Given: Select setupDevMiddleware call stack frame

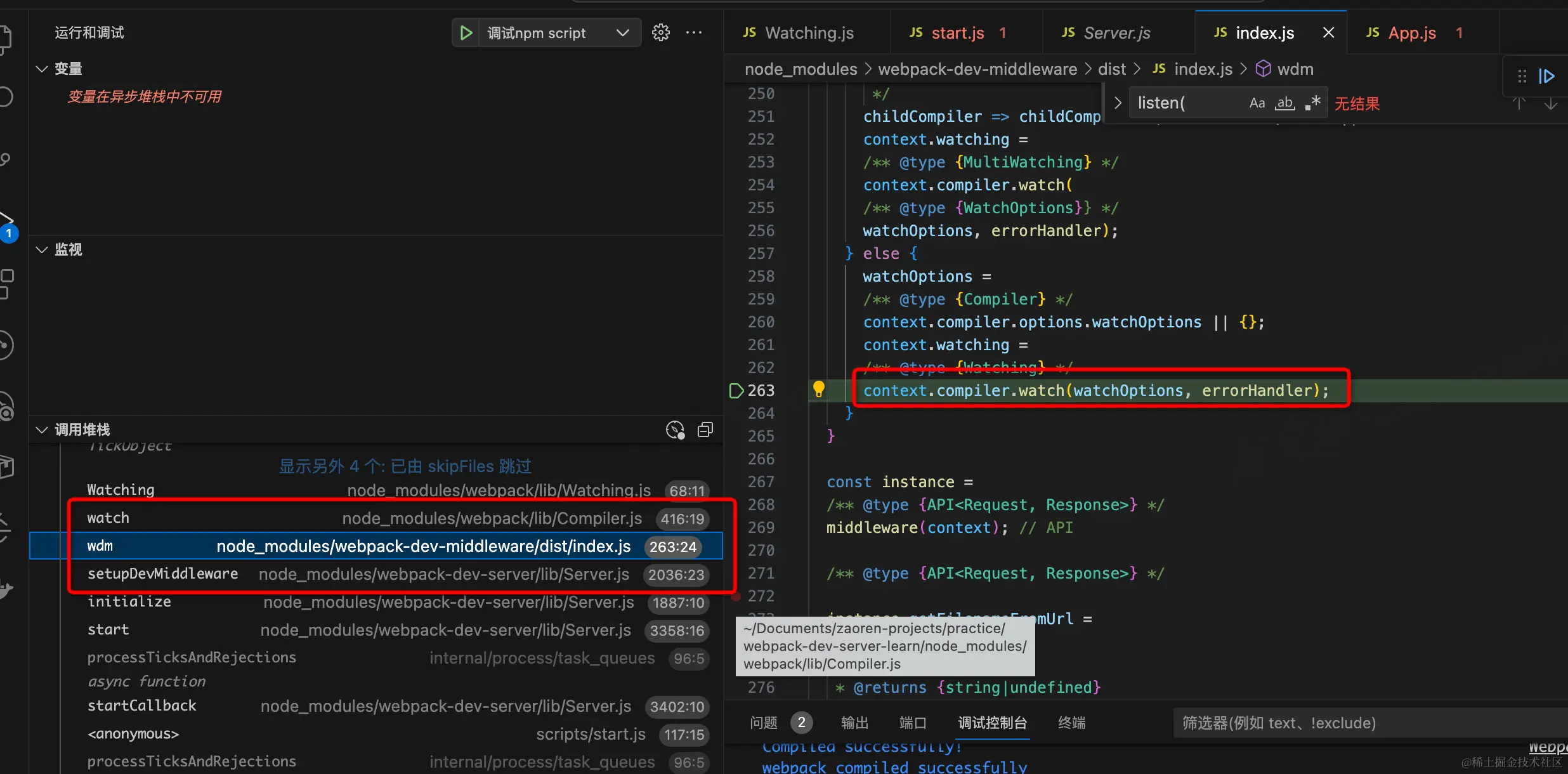Looking at the screenshot, I should pyautogui.click(x=162, y=574).
